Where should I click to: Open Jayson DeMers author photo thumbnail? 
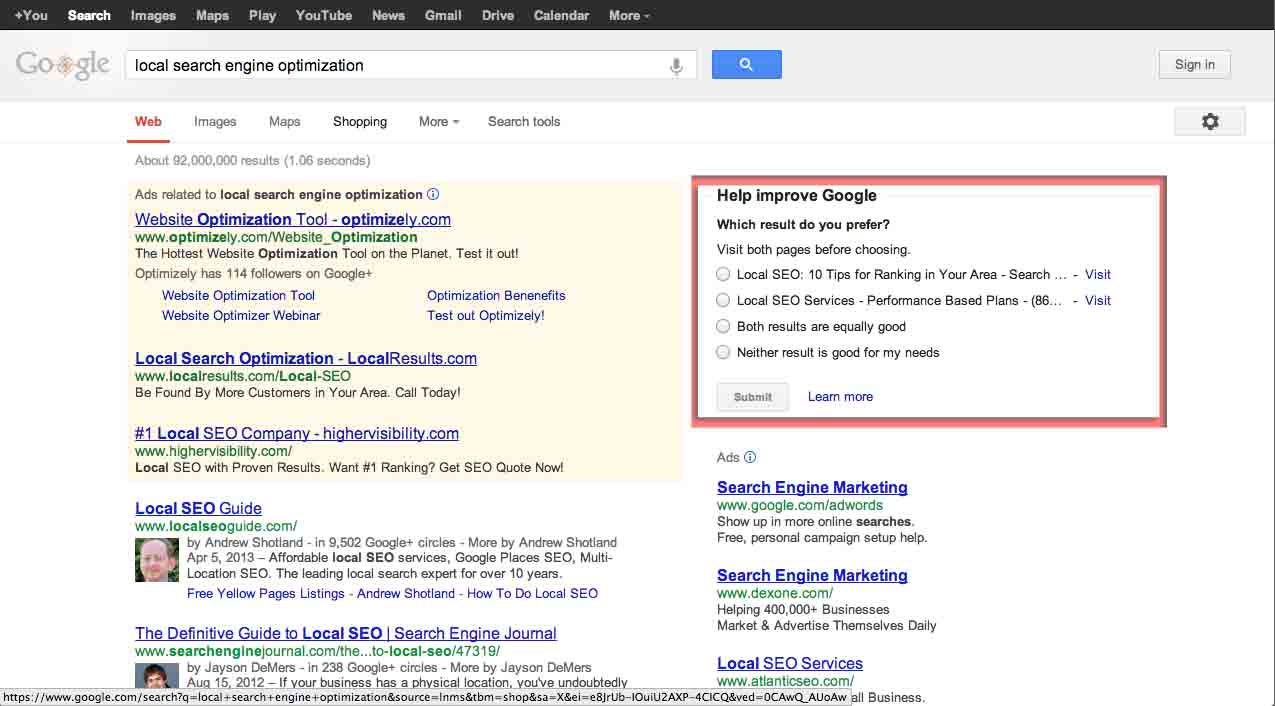(x=157, y=675)
